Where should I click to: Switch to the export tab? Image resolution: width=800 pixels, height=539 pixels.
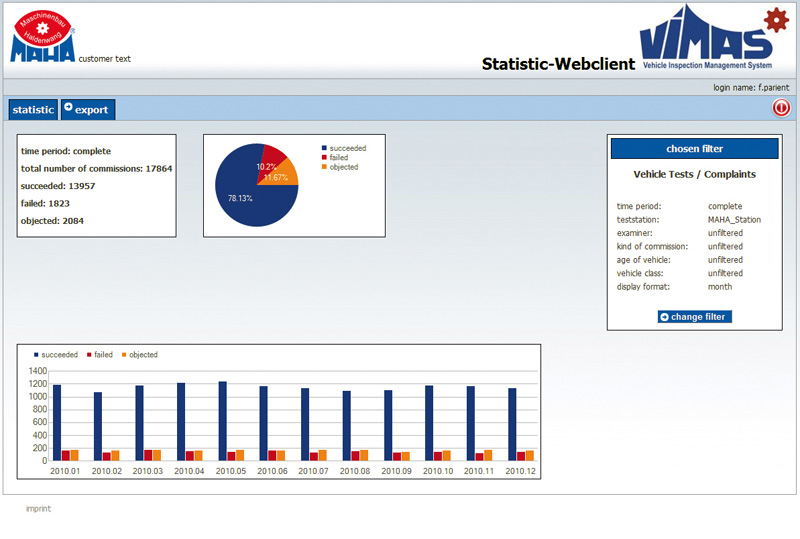(x=89, y=110)
